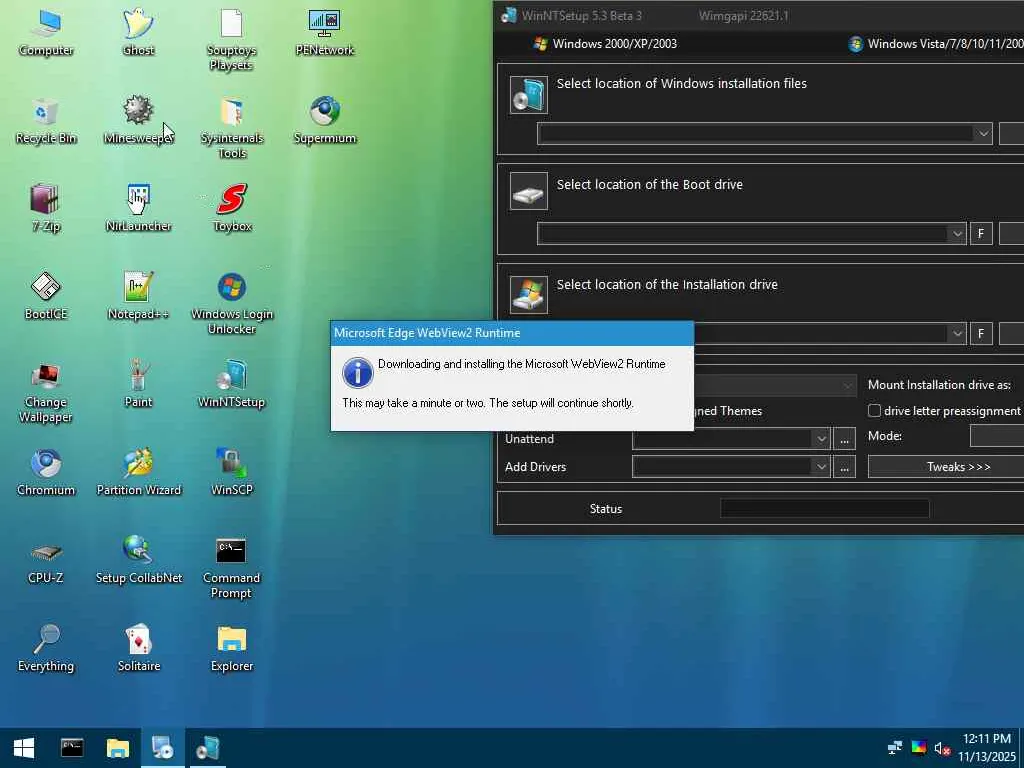1024x768 pixels.
Task: Open File Explorer from the taskbar
Action: click(118, 748)
